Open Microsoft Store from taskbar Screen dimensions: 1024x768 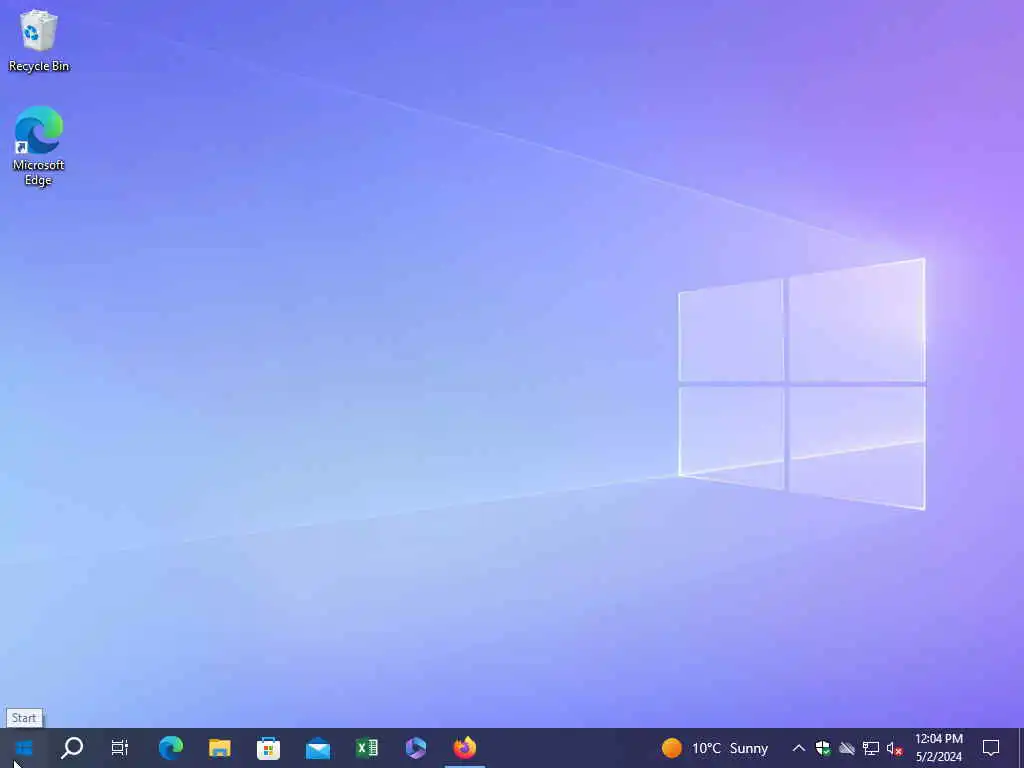coord(268,748)
